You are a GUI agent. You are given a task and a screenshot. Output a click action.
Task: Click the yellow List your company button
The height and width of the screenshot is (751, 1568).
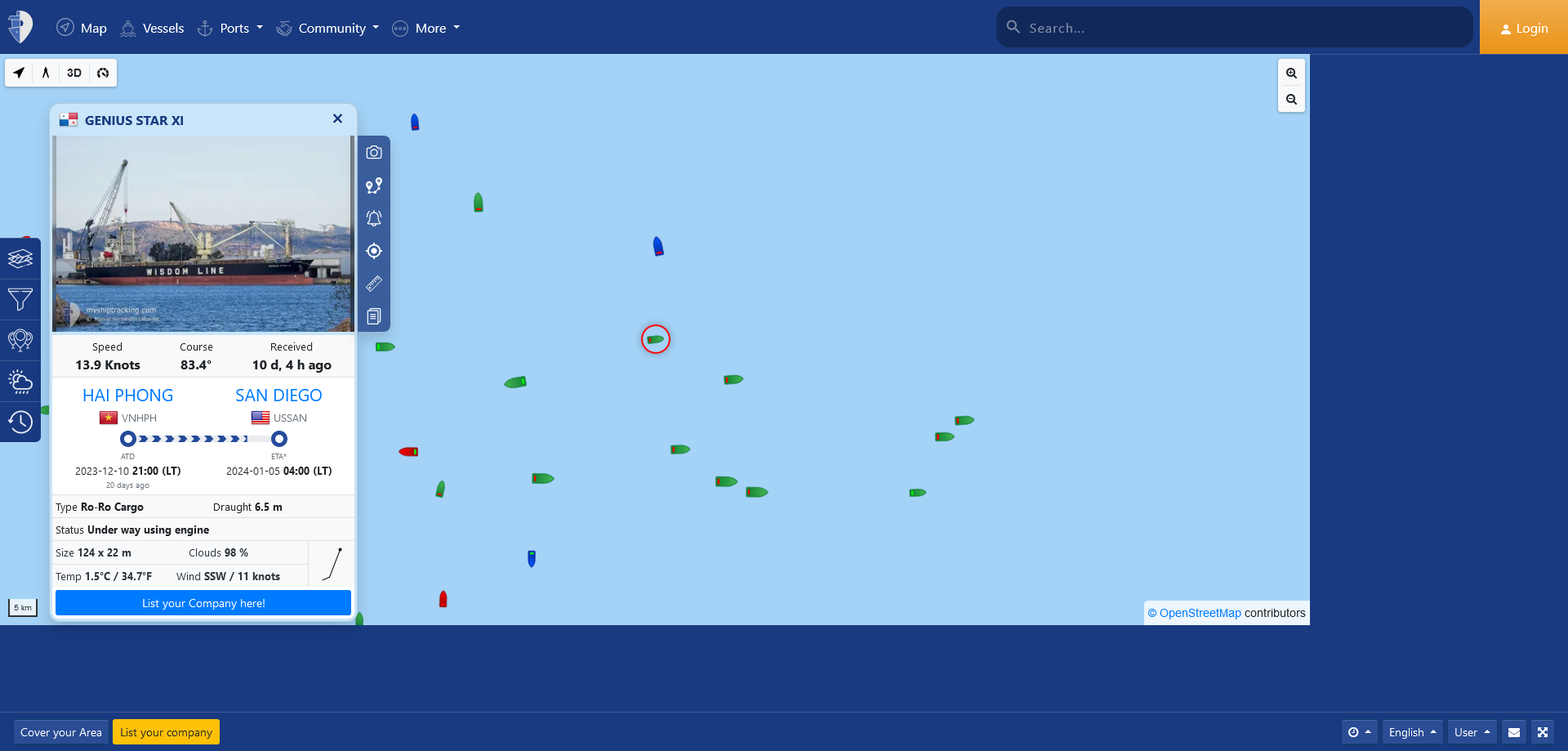[166, 732]
